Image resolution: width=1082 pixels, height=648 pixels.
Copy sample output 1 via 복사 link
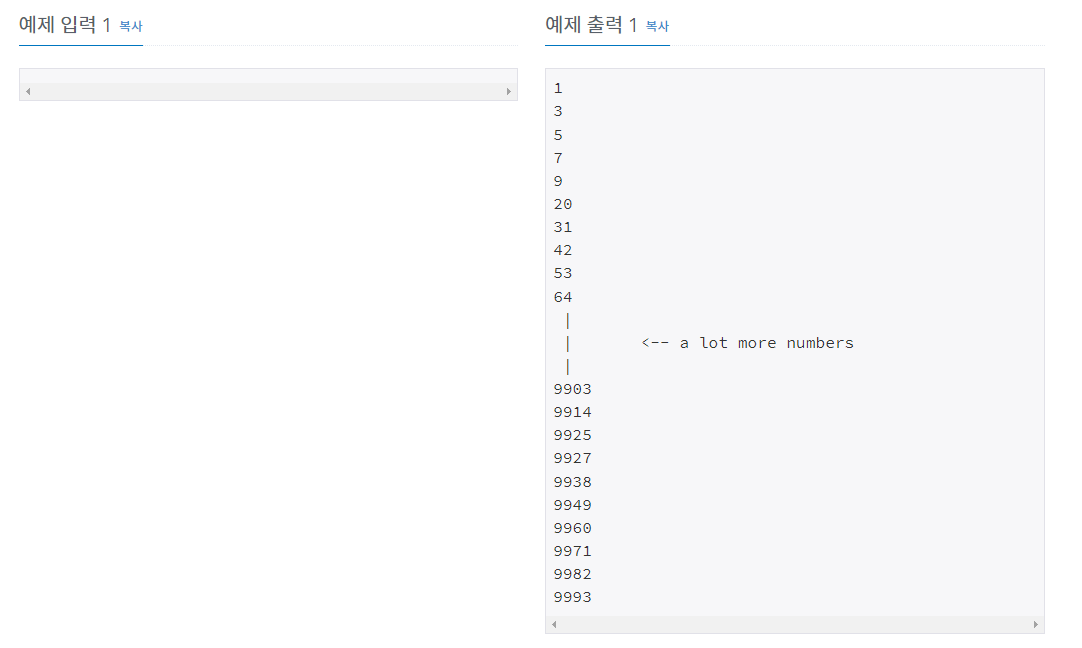click(x=657, y=26)
